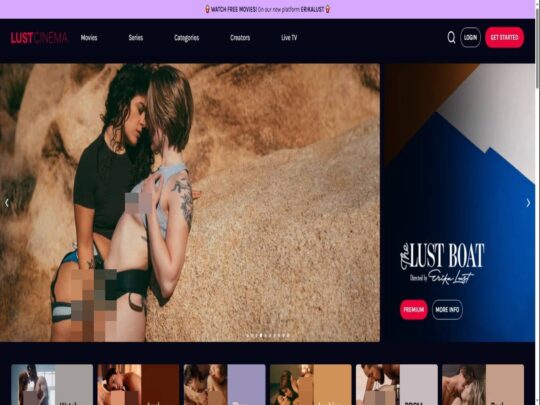Image resolution: width=540 pixels, height=405 pixels.
Task: Open the Creators menu item
Action: pyautogui.click(x=240, y=38)
